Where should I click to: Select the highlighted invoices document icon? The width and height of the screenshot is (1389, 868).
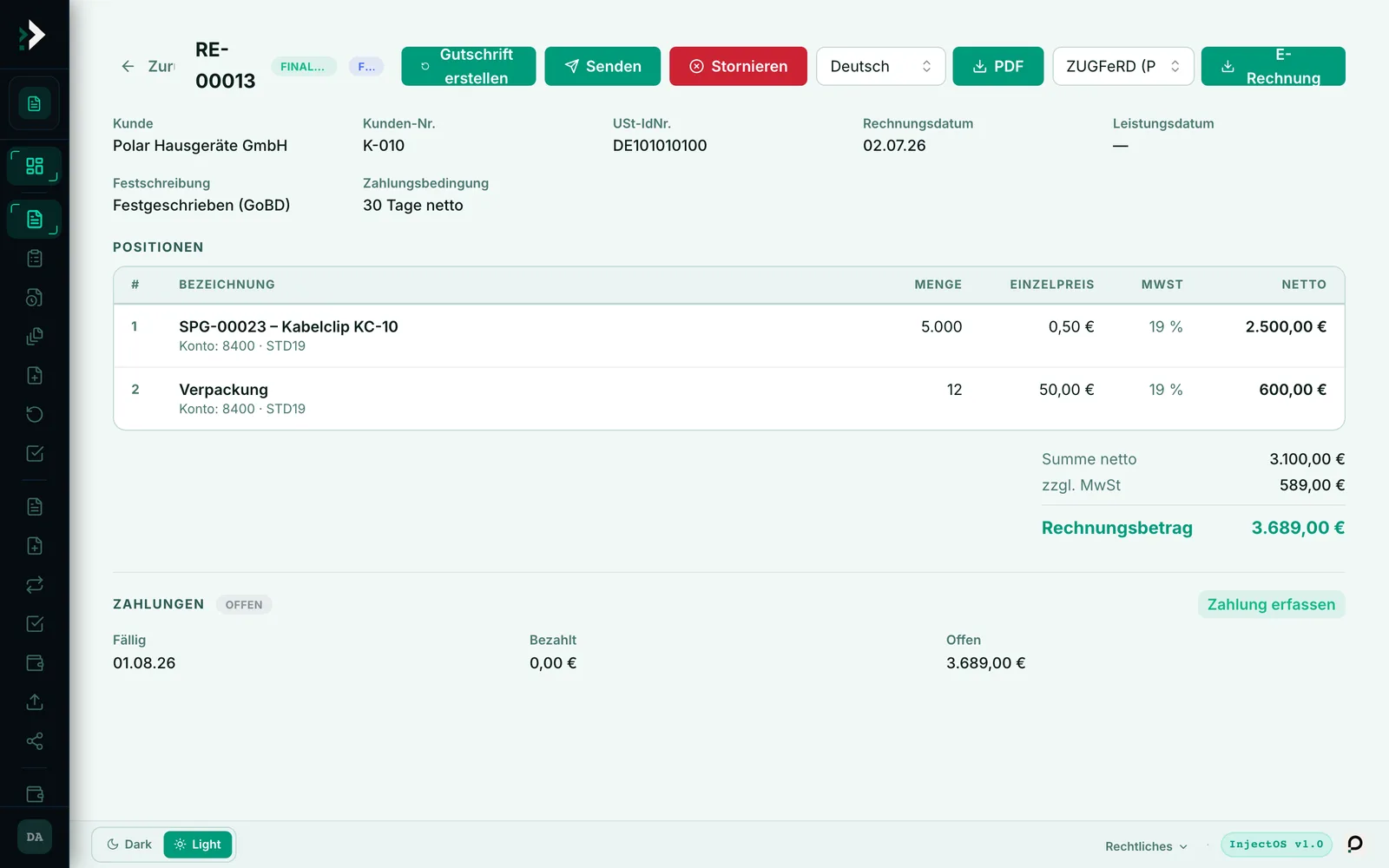click(34, 219)
